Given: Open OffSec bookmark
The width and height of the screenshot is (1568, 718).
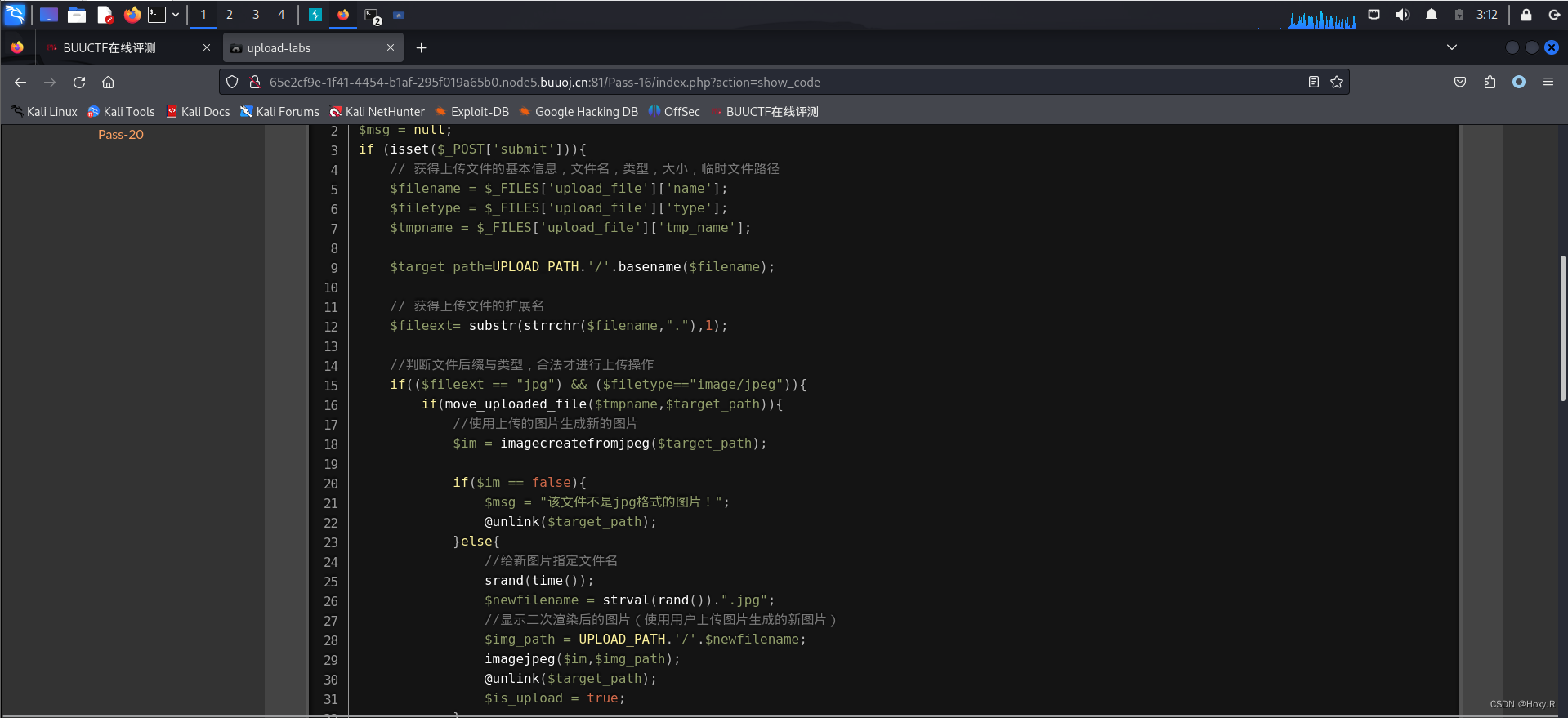Looking at the screenshot, I should click(x=674, y=112).
